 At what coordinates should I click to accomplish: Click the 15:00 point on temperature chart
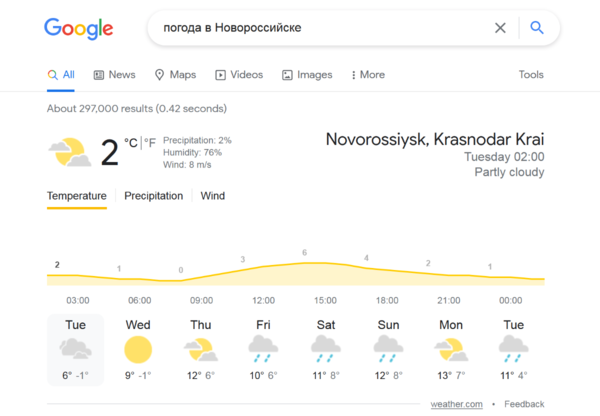[304, 263]
